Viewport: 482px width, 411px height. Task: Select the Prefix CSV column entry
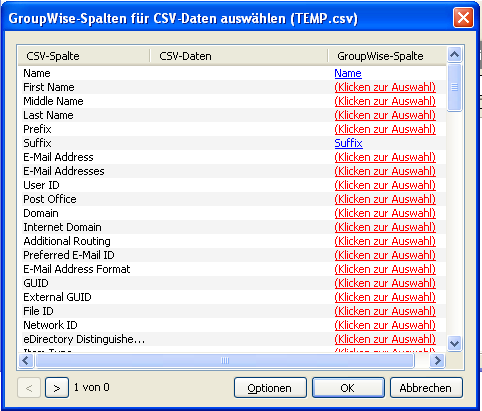point(37,129)
